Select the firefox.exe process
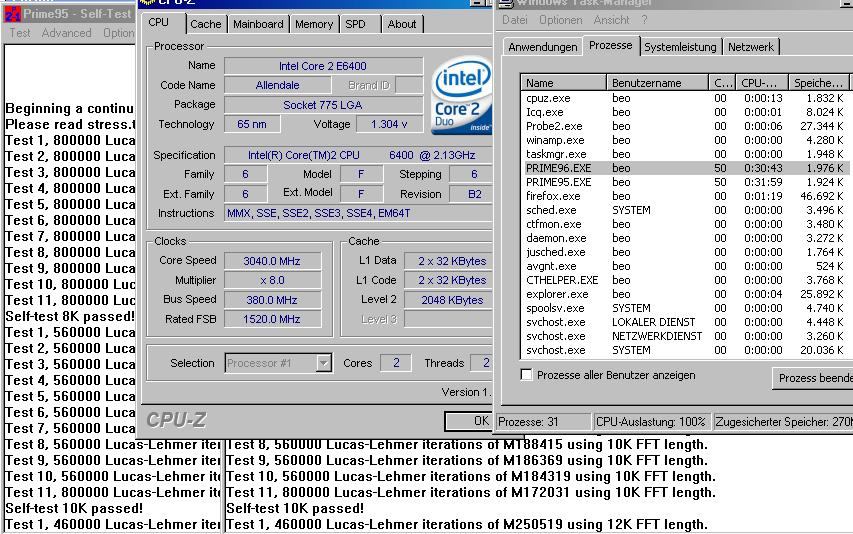The image size is (853, 534). pos(684,196)
